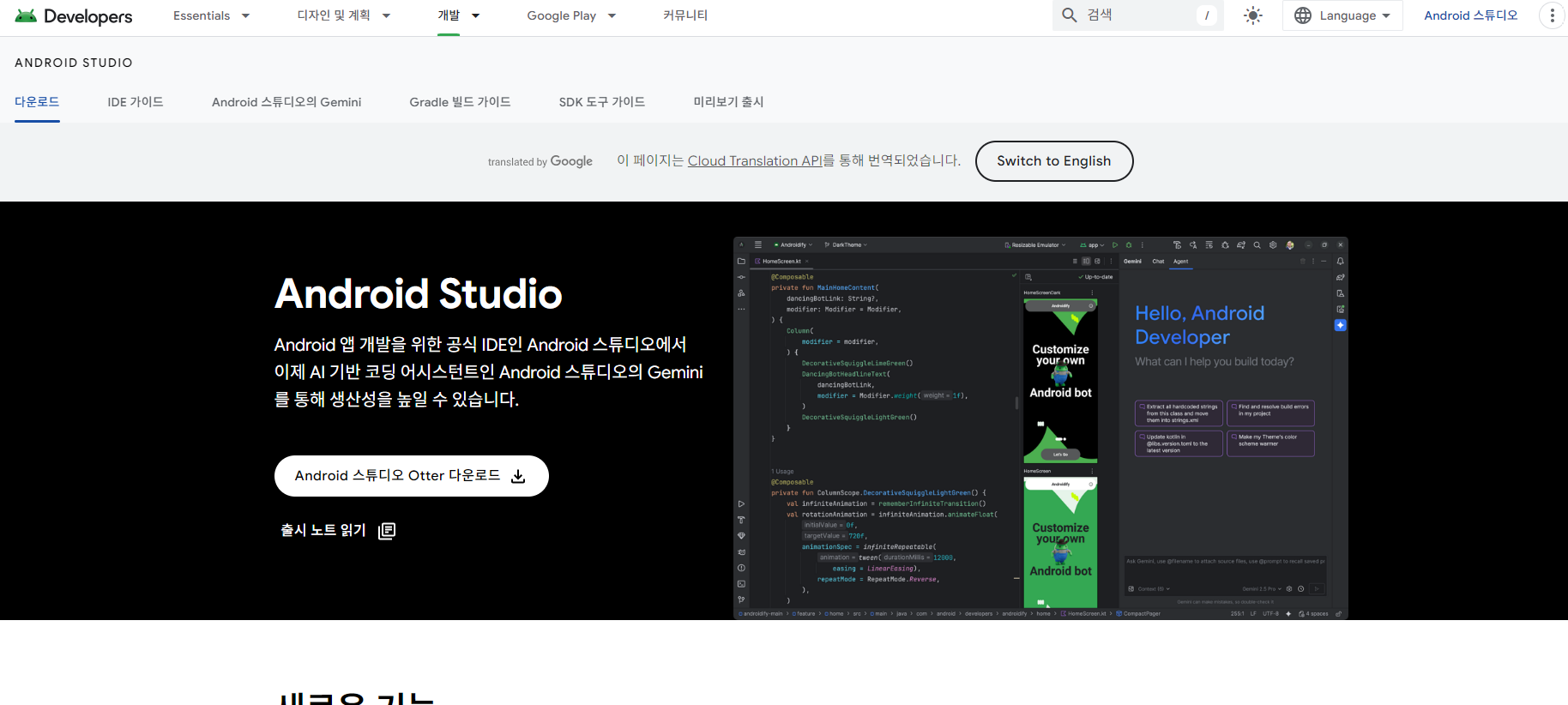This screenshot has width=1568, height=705.
Task: Click the 'Android Studio' hero heading text
Action: click(x=419, y=294)
